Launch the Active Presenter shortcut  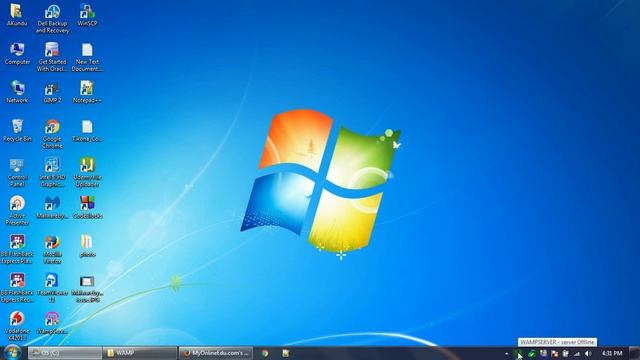tap(17, 211)
